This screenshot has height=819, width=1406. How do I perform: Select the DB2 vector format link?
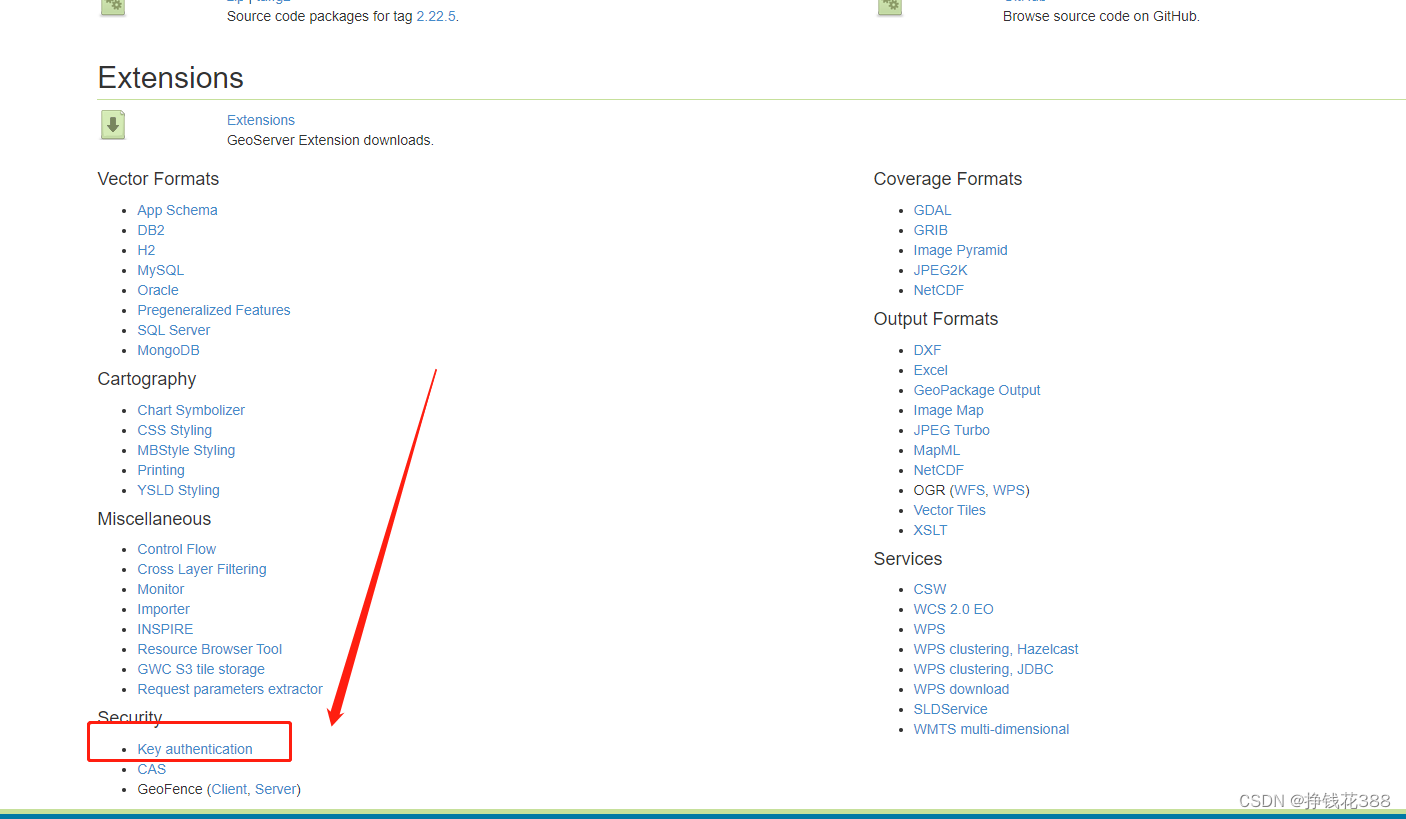point(151,230)
